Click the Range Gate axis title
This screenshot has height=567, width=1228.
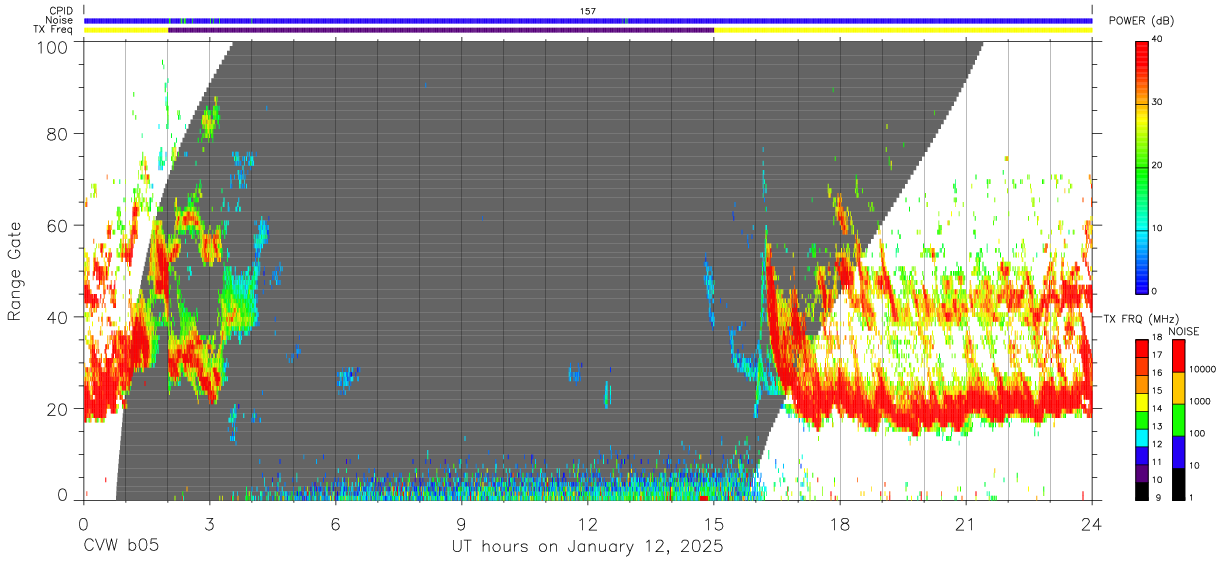point(15,271)
